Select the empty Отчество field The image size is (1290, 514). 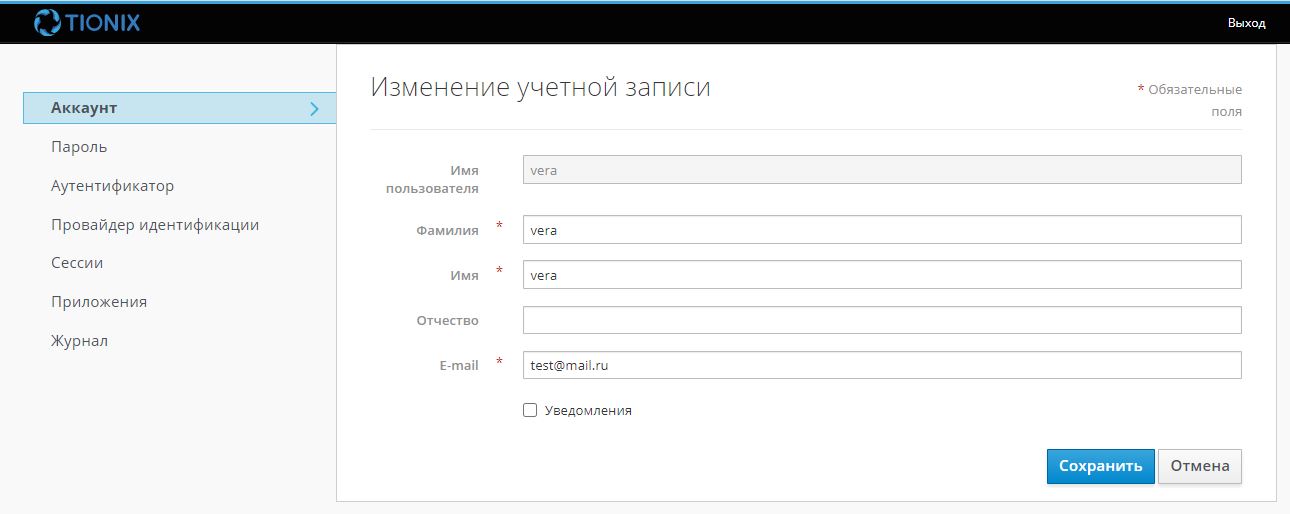[881, 320]
